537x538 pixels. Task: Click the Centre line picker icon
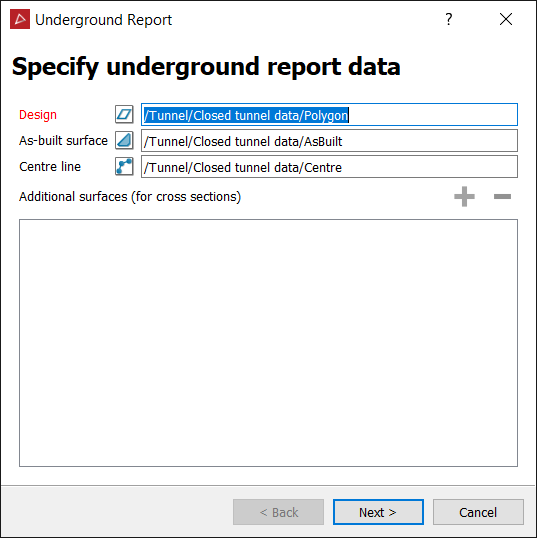pyautogui.click(x=124, y=166)
